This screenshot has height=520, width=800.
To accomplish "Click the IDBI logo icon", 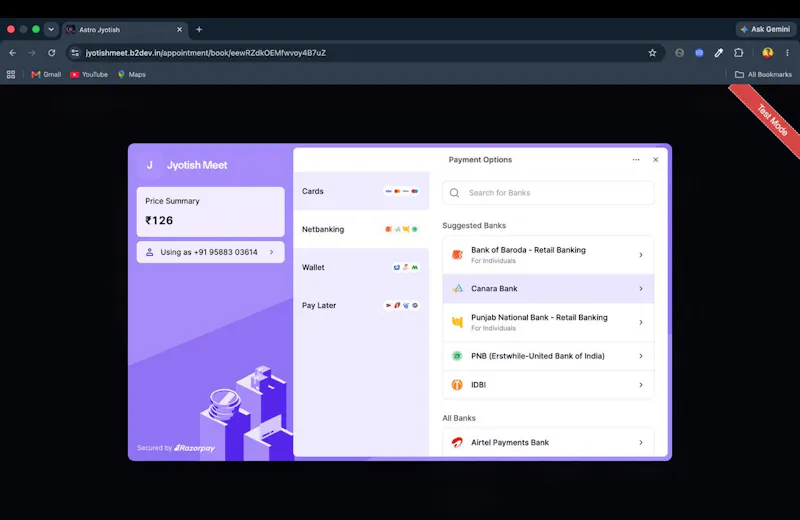I will click(x=457, y=385).
